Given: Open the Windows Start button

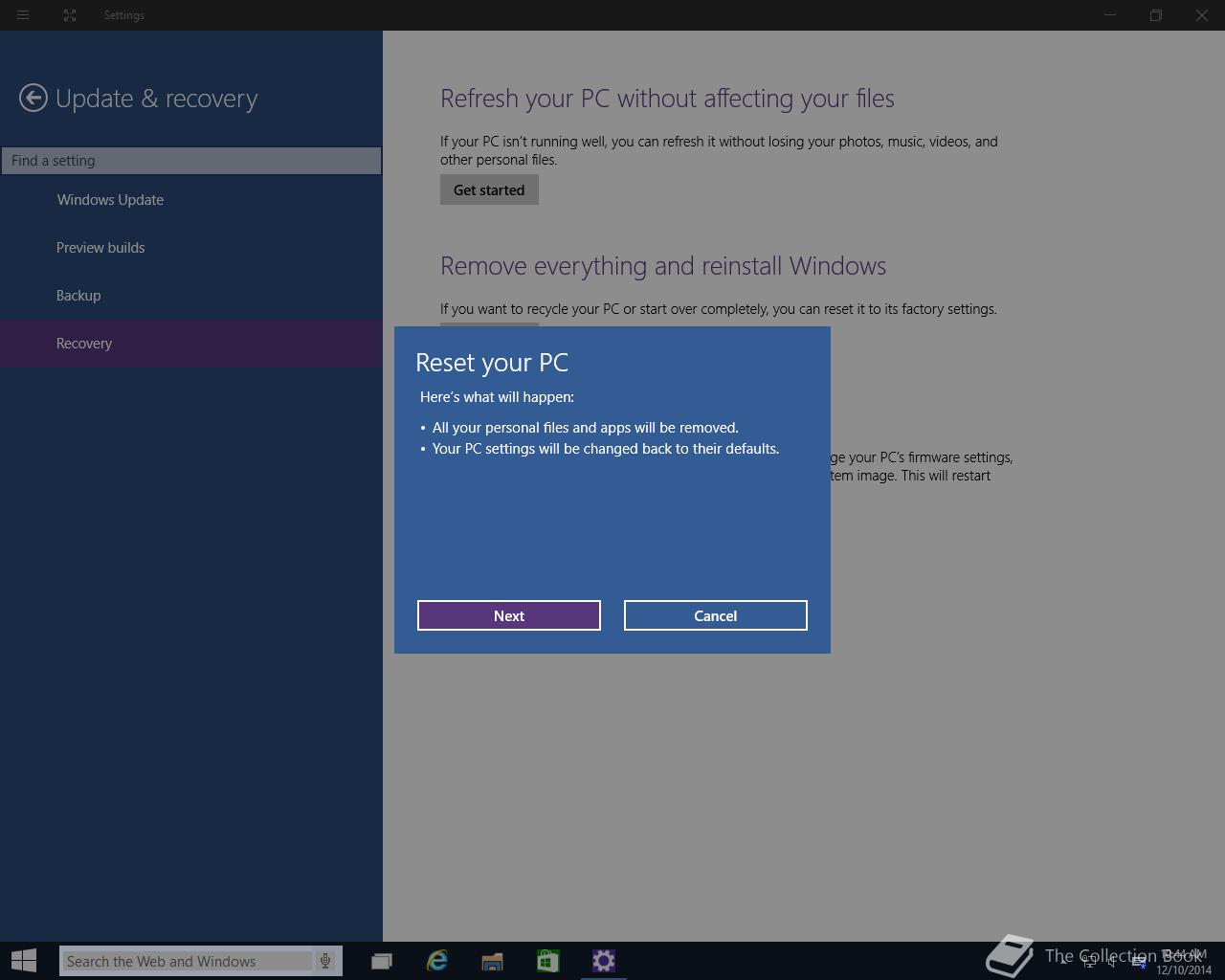Looking at the screenshot, I should tap(24, 961).
